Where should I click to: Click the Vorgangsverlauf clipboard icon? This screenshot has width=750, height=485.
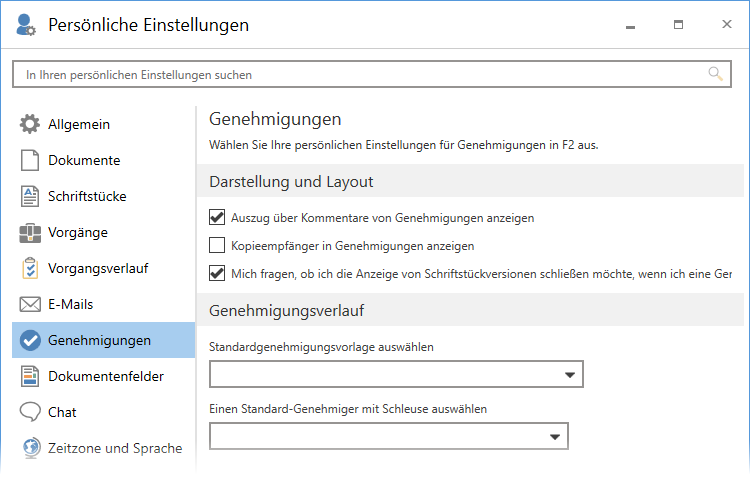[30, 268]
